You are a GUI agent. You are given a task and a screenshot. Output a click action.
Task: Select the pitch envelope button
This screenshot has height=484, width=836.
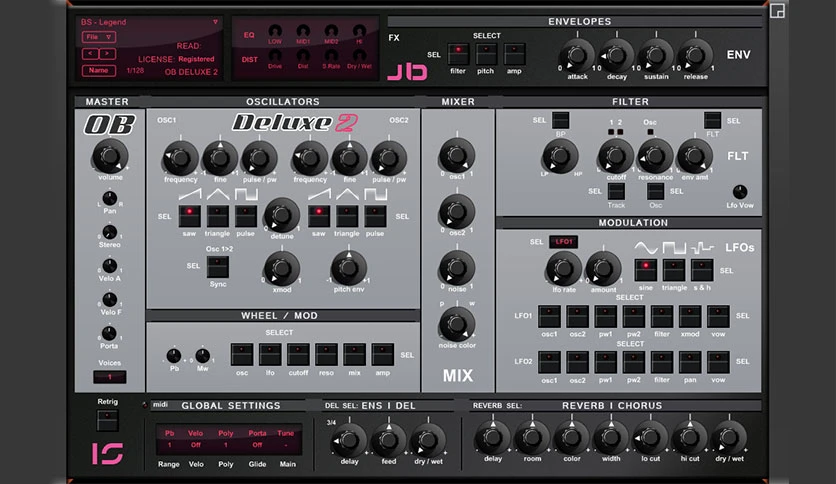click(486, 54)
